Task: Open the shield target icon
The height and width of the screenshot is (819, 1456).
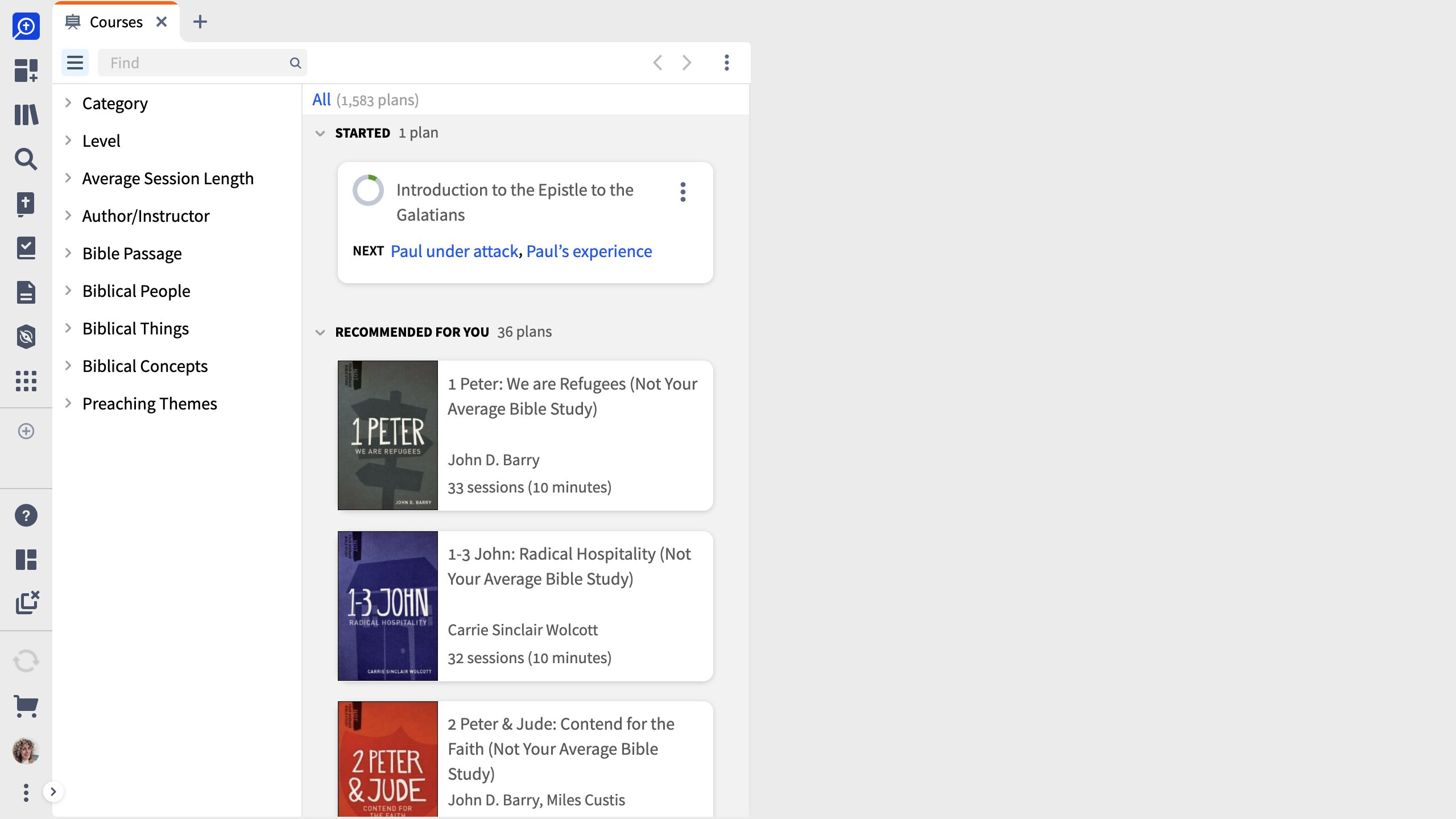Action: 26,337
